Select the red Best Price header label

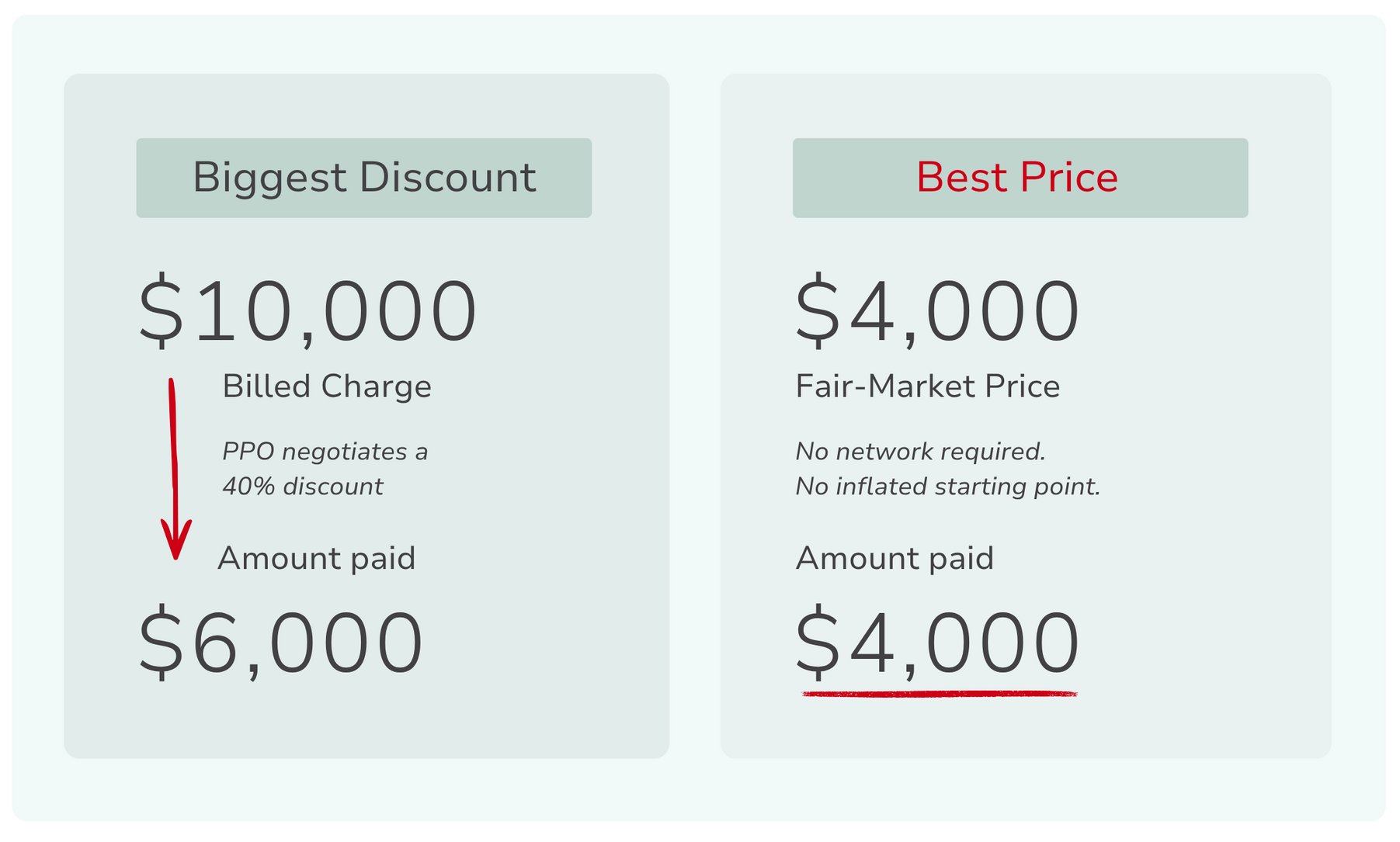click(x=1017, y=178)
